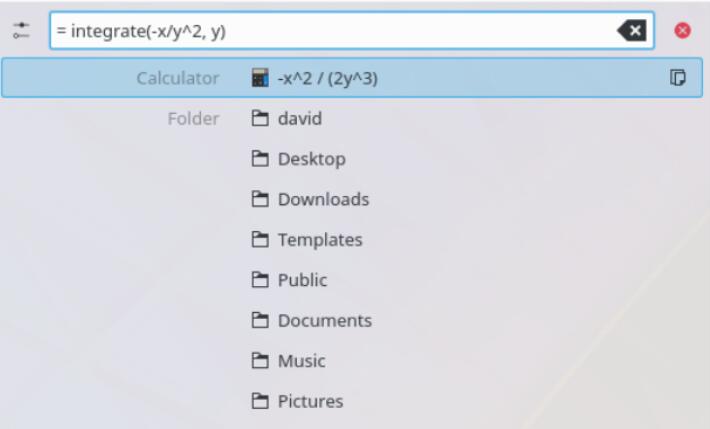
Task: Click the folder icon next to Music
Action: point(260,361)
